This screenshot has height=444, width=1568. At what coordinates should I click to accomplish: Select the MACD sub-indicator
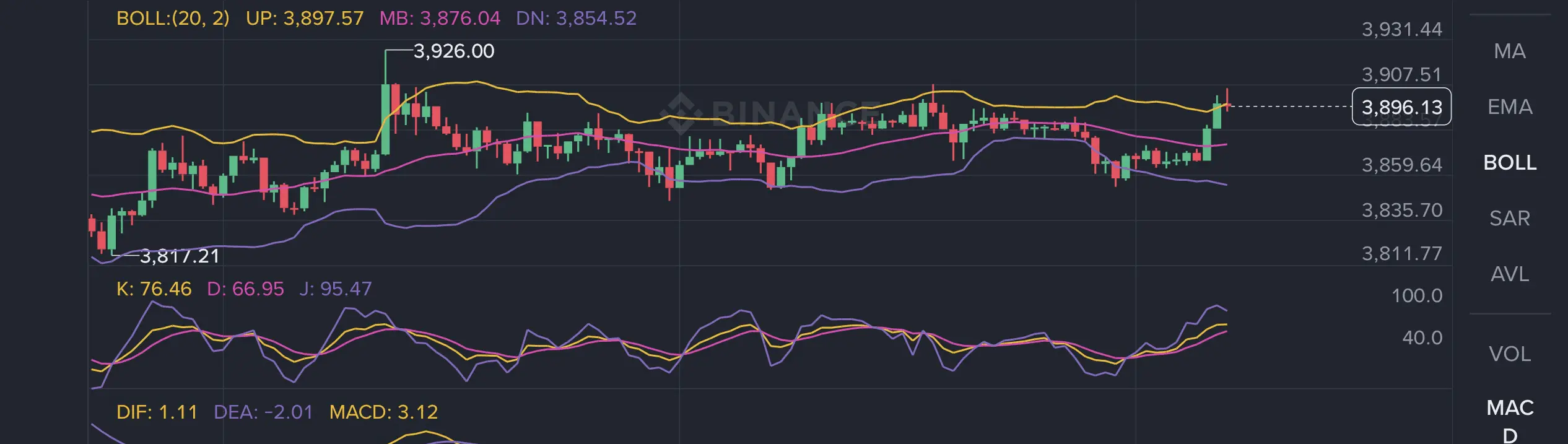pyautogui.click(x=1509, y=421)
